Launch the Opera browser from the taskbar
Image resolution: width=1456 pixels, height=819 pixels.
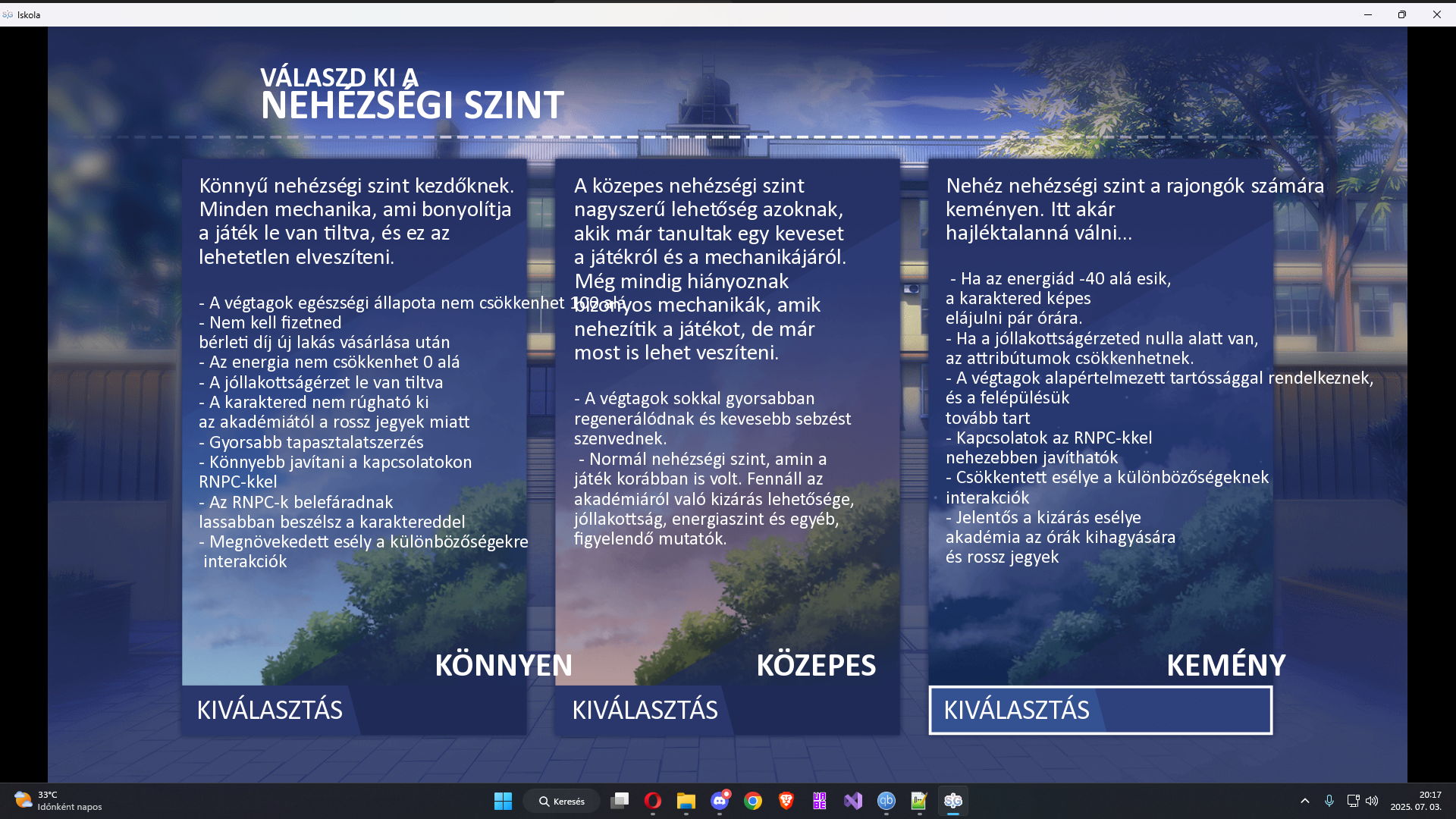pyautogui.click(x=653, y=801)
